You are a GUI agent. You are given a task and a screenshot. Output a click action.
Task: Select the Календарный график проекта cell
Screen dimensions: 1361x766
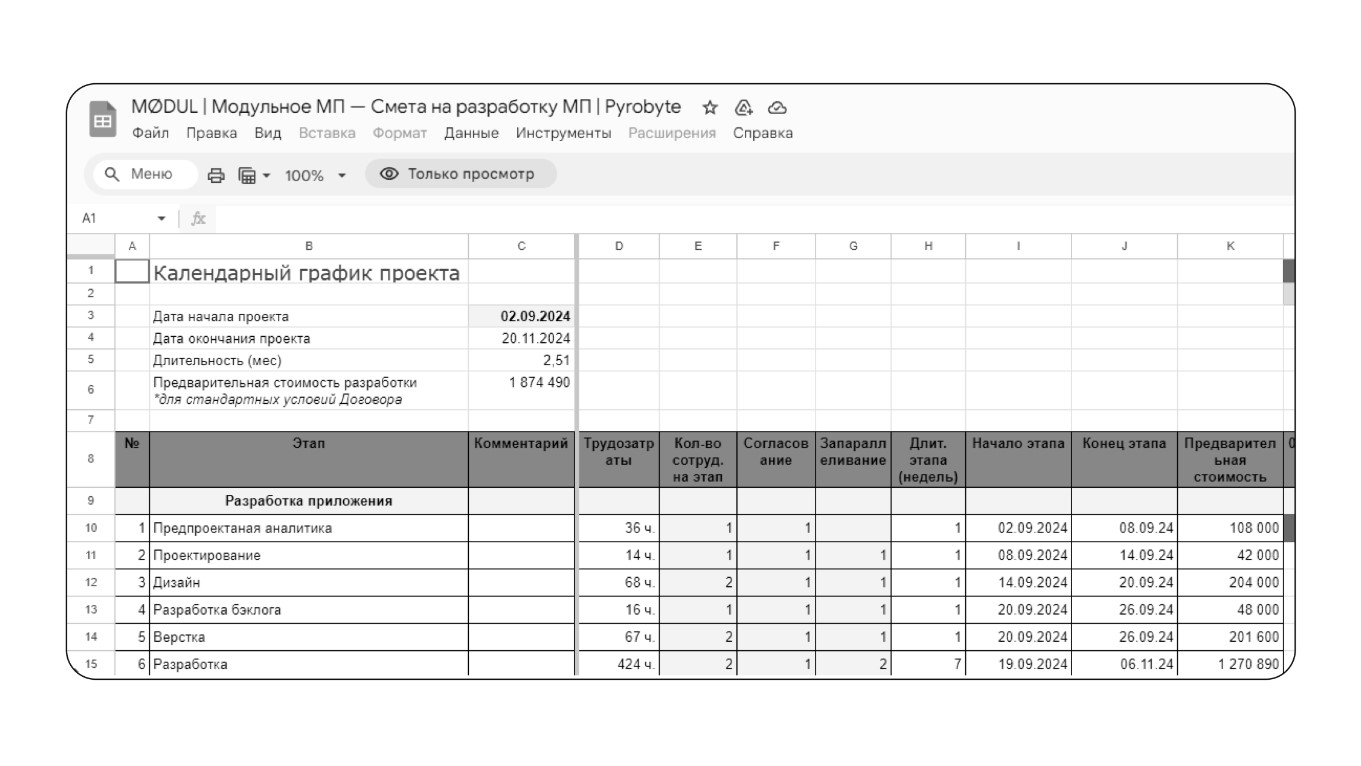point(308,272)
